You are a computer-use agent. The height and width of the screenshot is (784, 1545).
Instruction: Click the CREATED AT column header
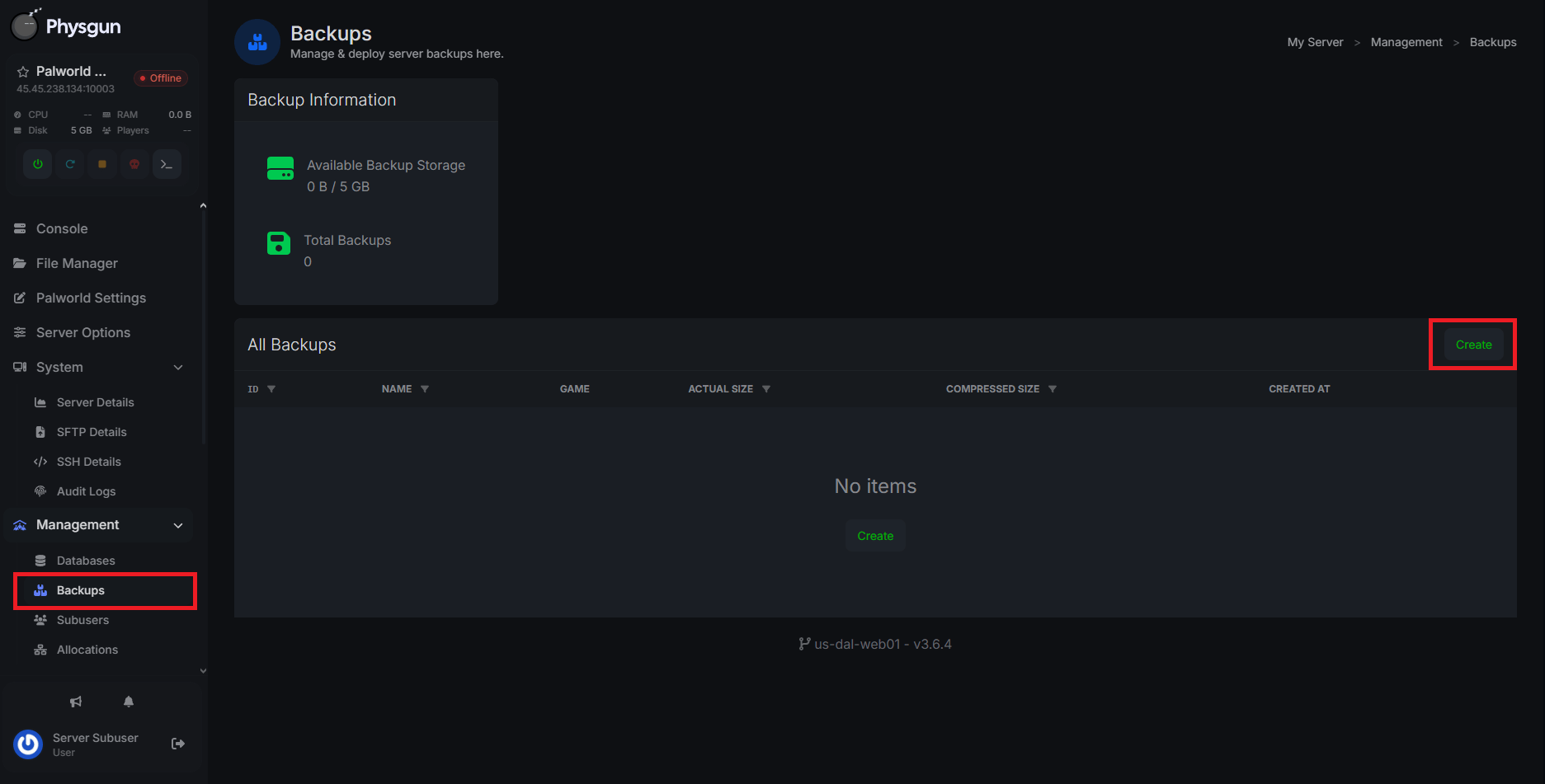[x=1299, y=389]
